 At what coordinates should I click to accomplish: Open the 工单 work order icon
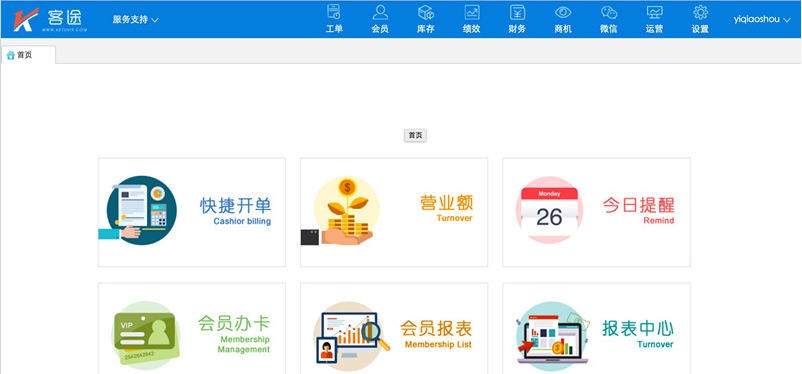pos(334,12)
